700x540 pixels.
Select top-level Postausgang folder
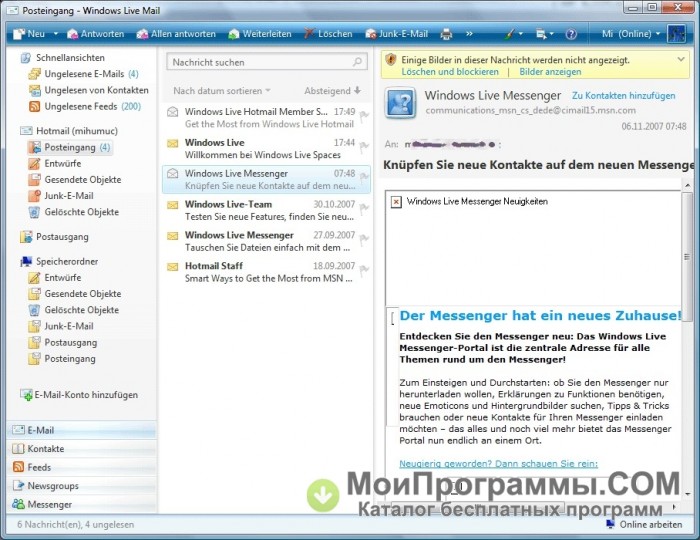tap(54, 237)
